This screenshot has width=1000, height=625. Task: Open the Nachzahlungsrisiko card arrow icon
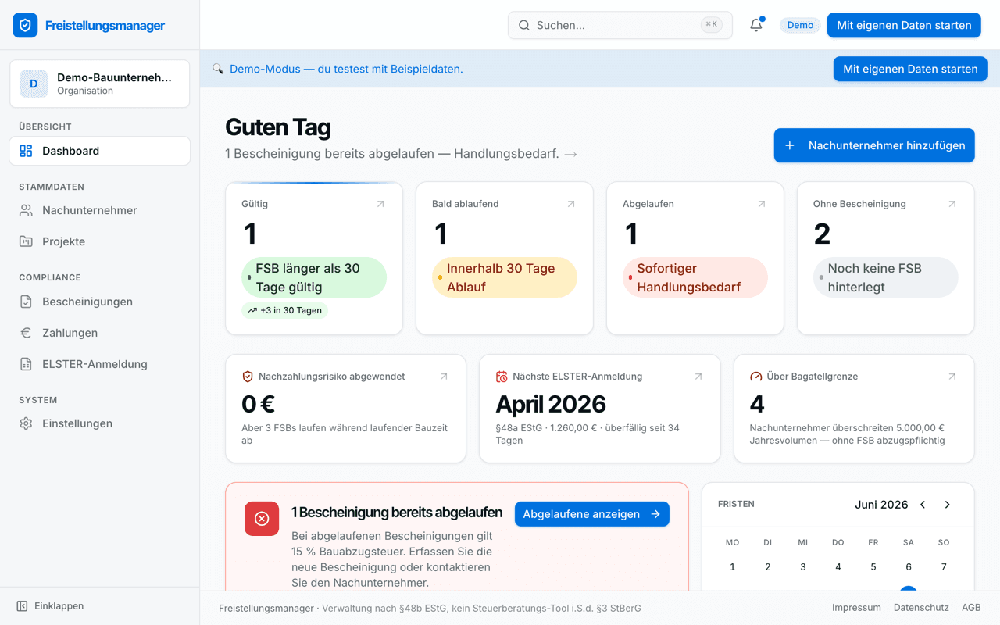[x=444, y=376]
